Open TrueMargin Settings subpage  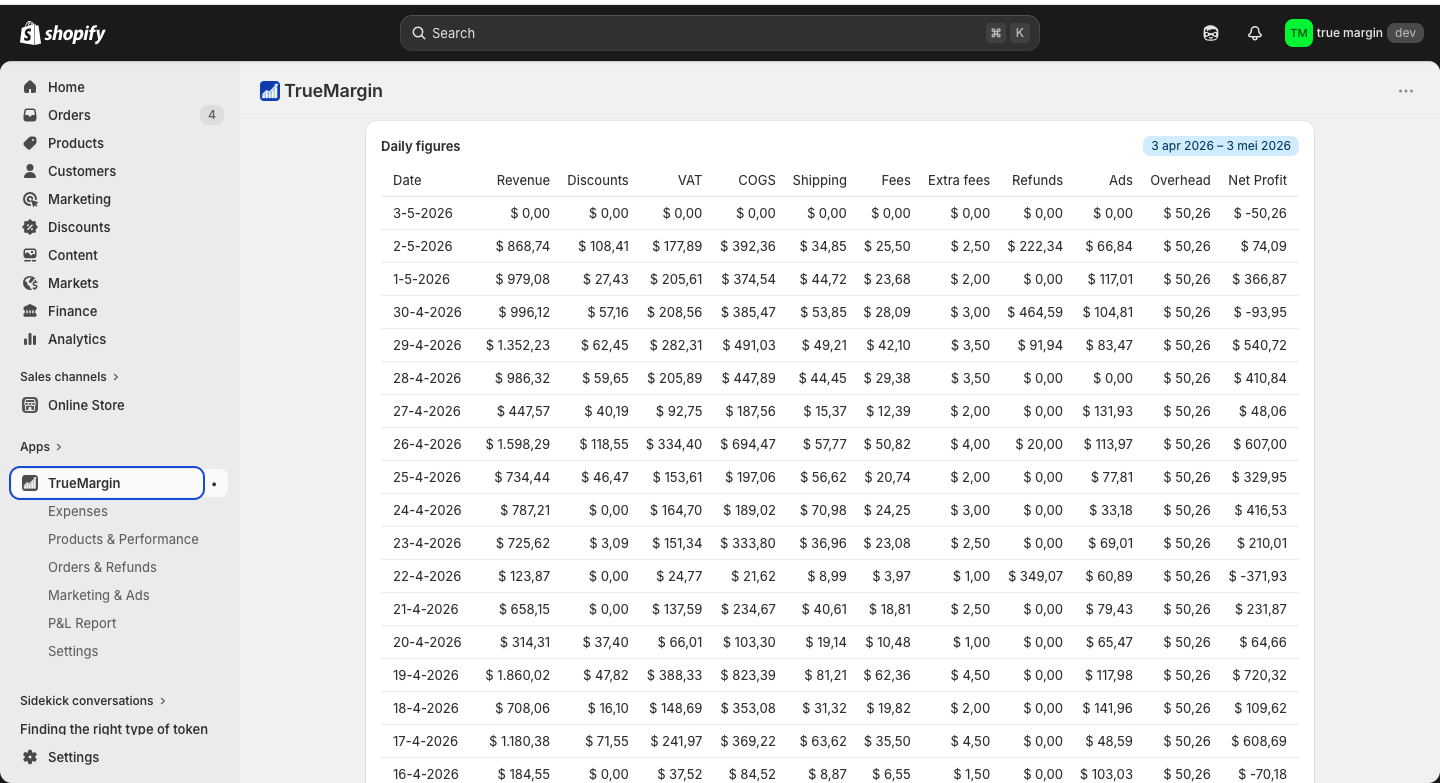pyautogui.click(x=73, y=651)
